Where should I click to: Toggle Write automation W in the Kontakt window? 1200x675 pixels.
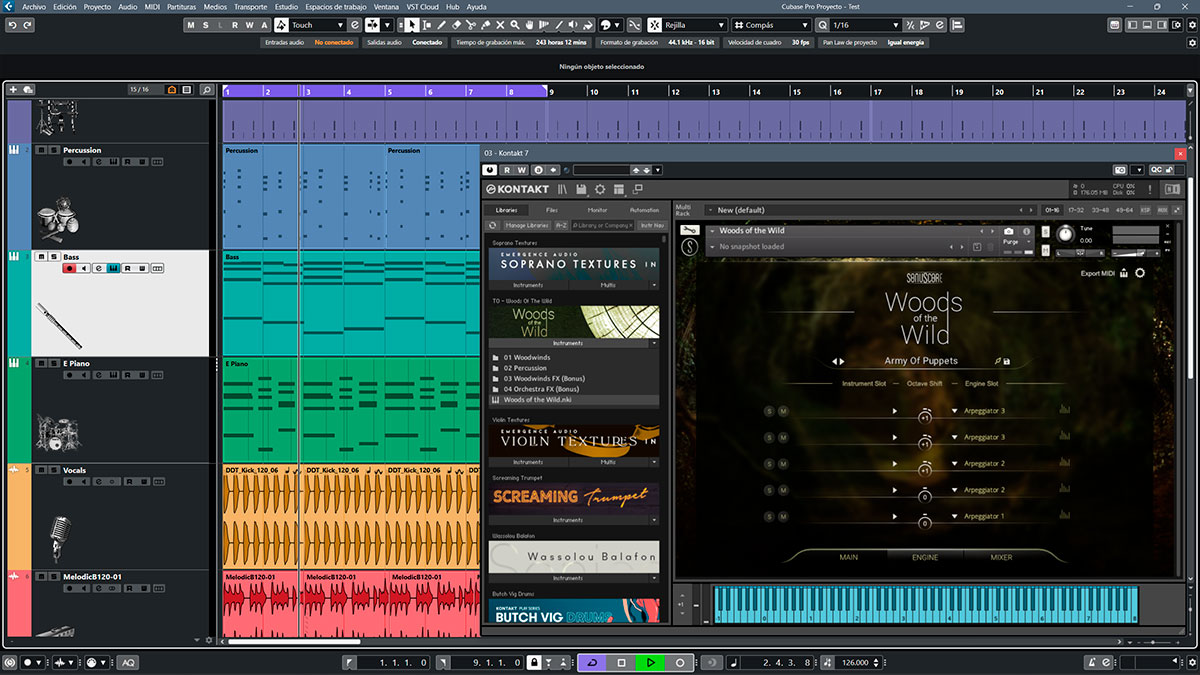(x=521, y=170)
